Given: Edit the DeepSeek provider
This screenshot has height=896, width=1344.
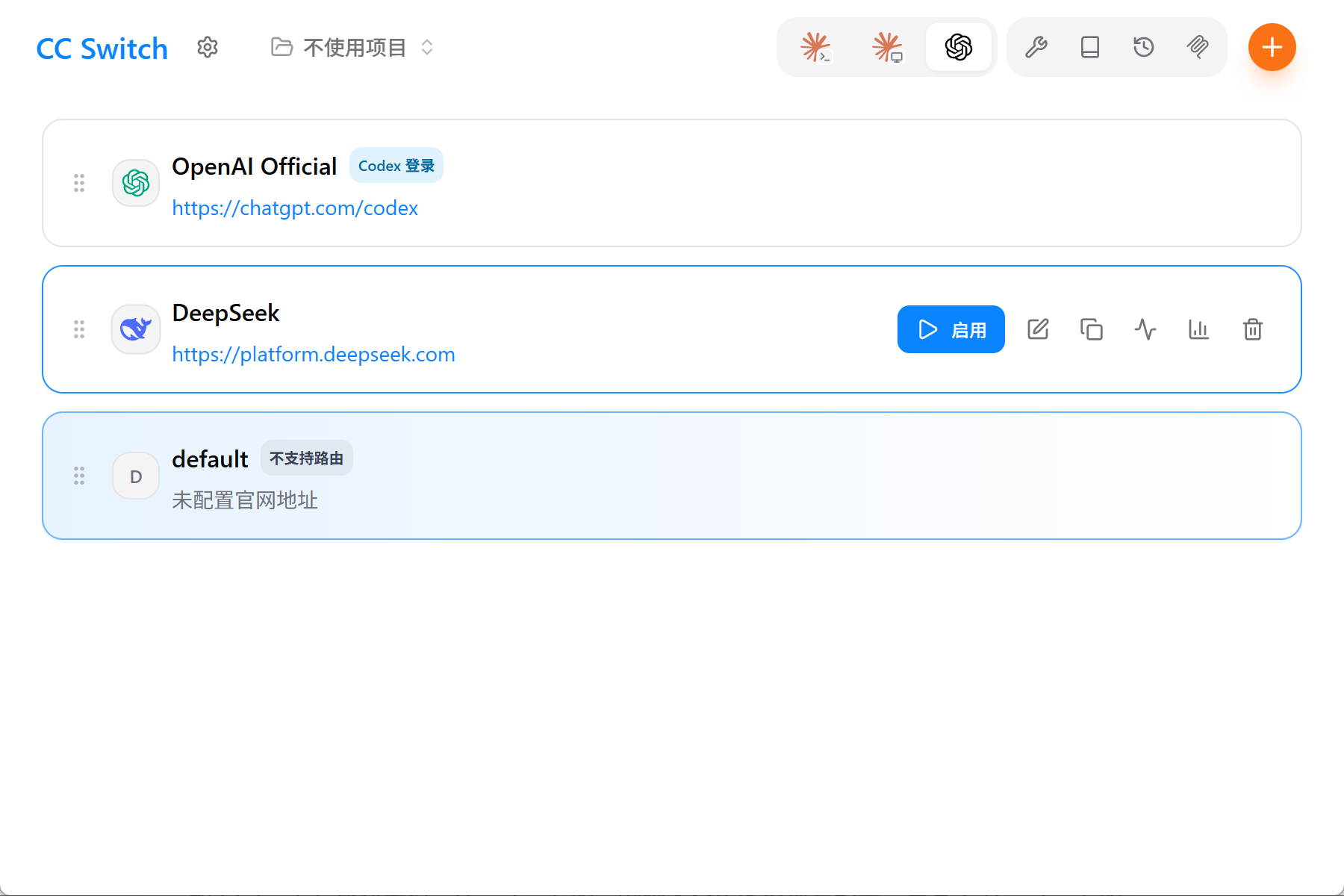Looking at the screenshot, I should click(x=1038, y=329).
